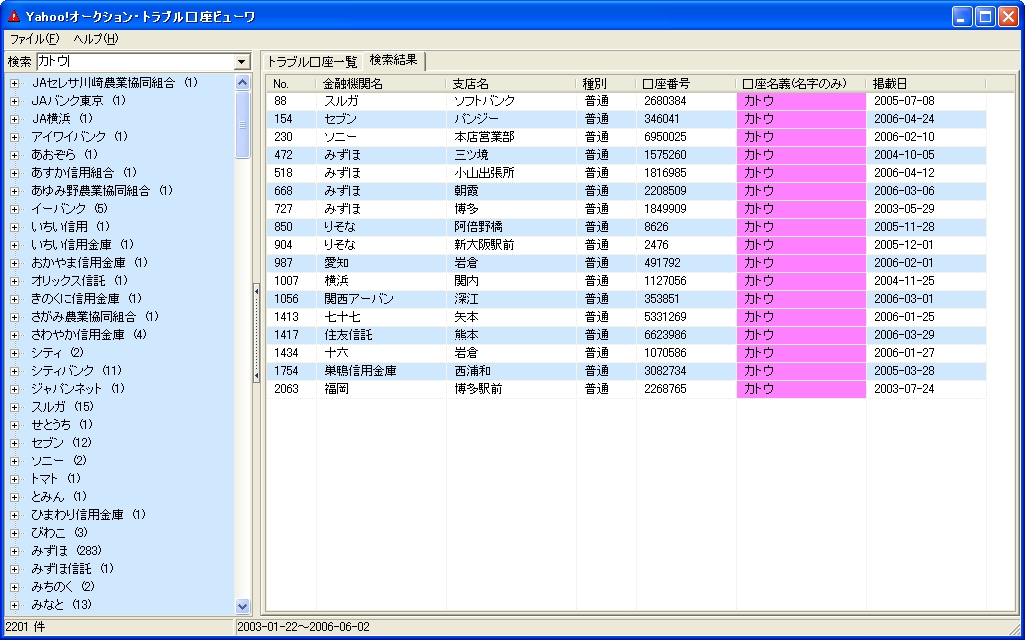Viewport: 1025px width, 640px height.
Task: Select the みなと (13) tree item
Action: coord(61,605)
